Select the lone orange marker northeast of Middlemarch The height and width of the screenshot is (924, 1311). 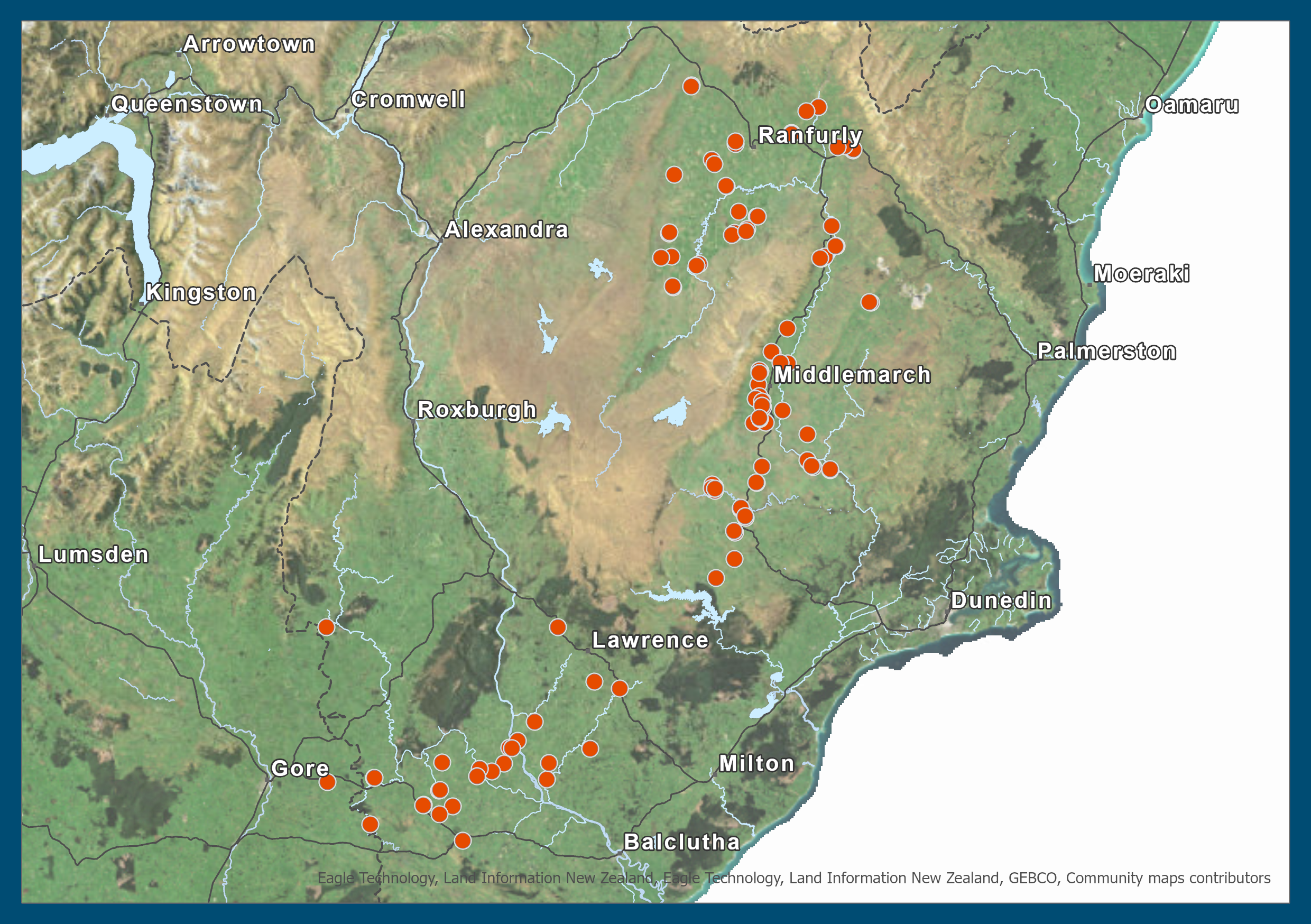(x=869, y=302)
